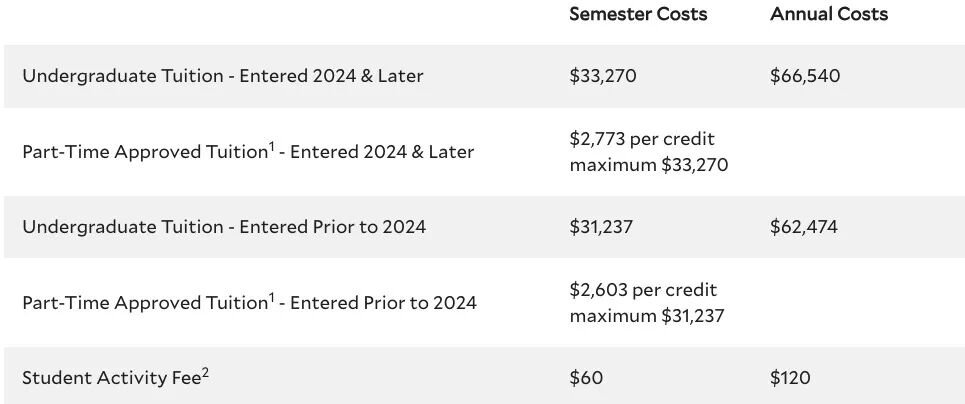Select the Student Activity Fee label
This screenshot has height=404, width=965.
[x=110, y=378]
